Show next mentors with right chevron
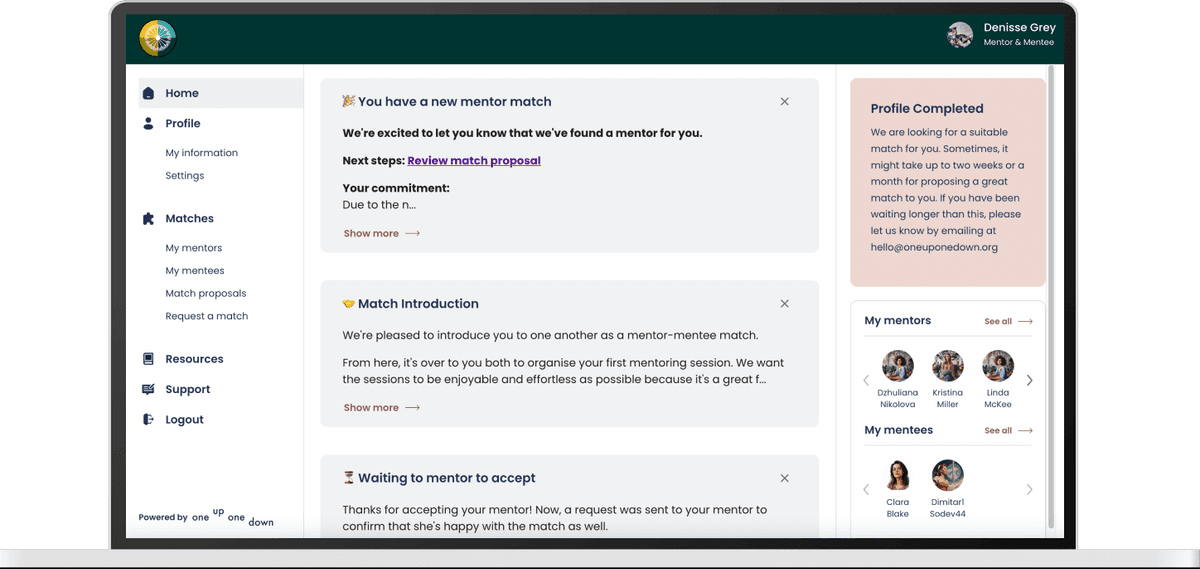Screen dimensions: 1200x569 point(1029,380)
